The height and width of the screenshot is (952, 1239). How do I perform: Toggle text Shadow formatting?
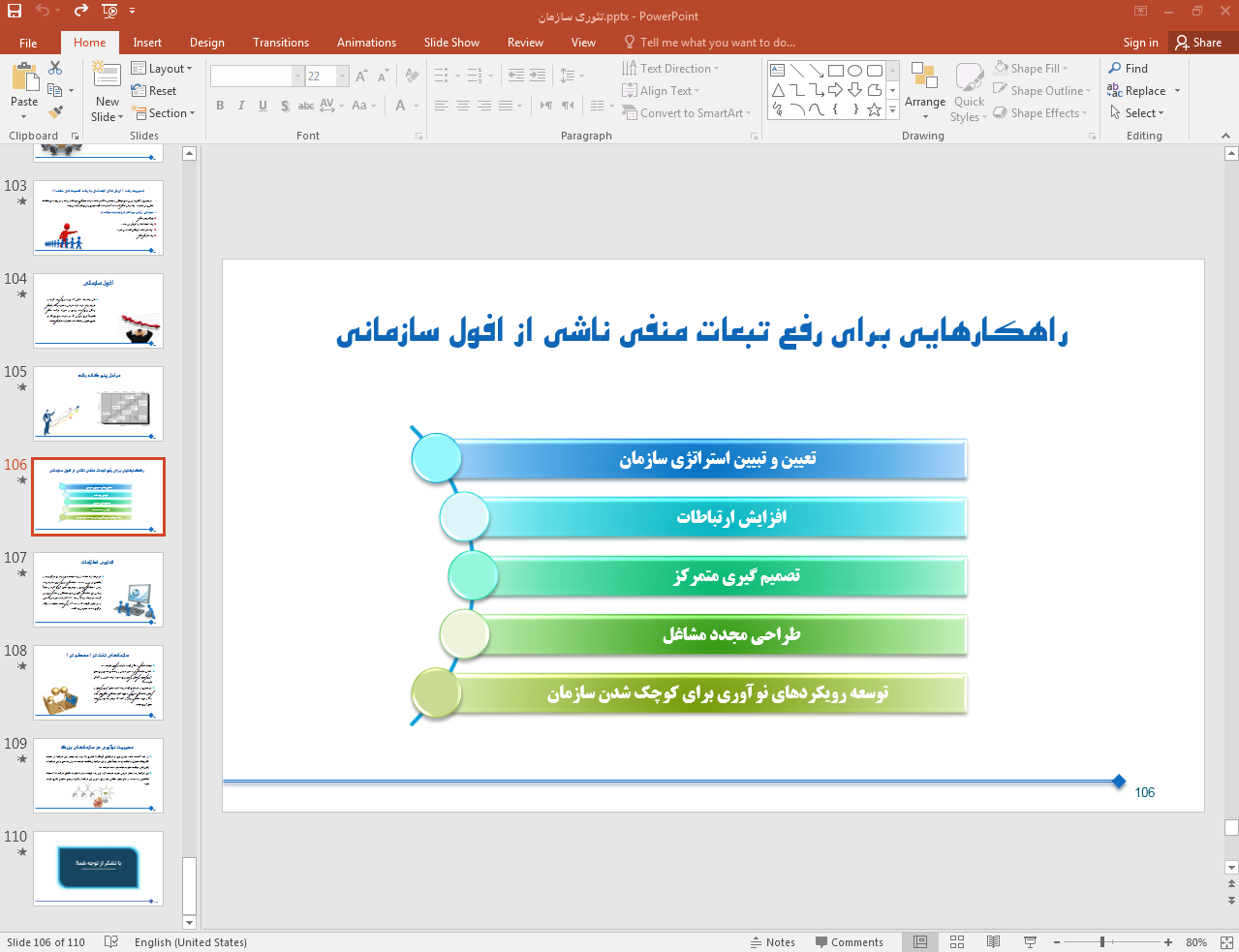284,106
